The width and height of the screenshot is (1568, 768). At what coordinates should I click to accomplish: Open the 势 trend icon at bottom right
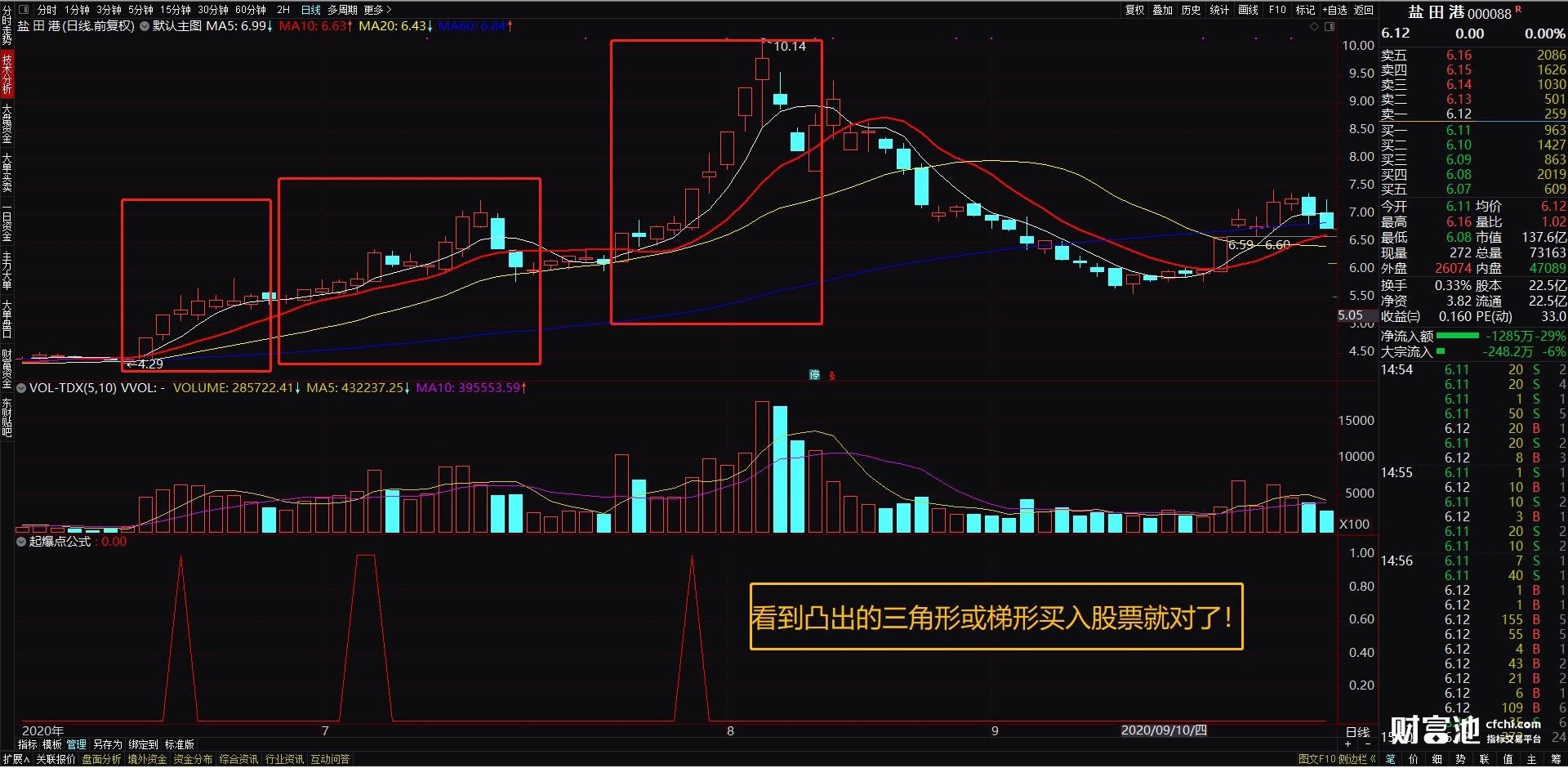tap(1461, 759)
